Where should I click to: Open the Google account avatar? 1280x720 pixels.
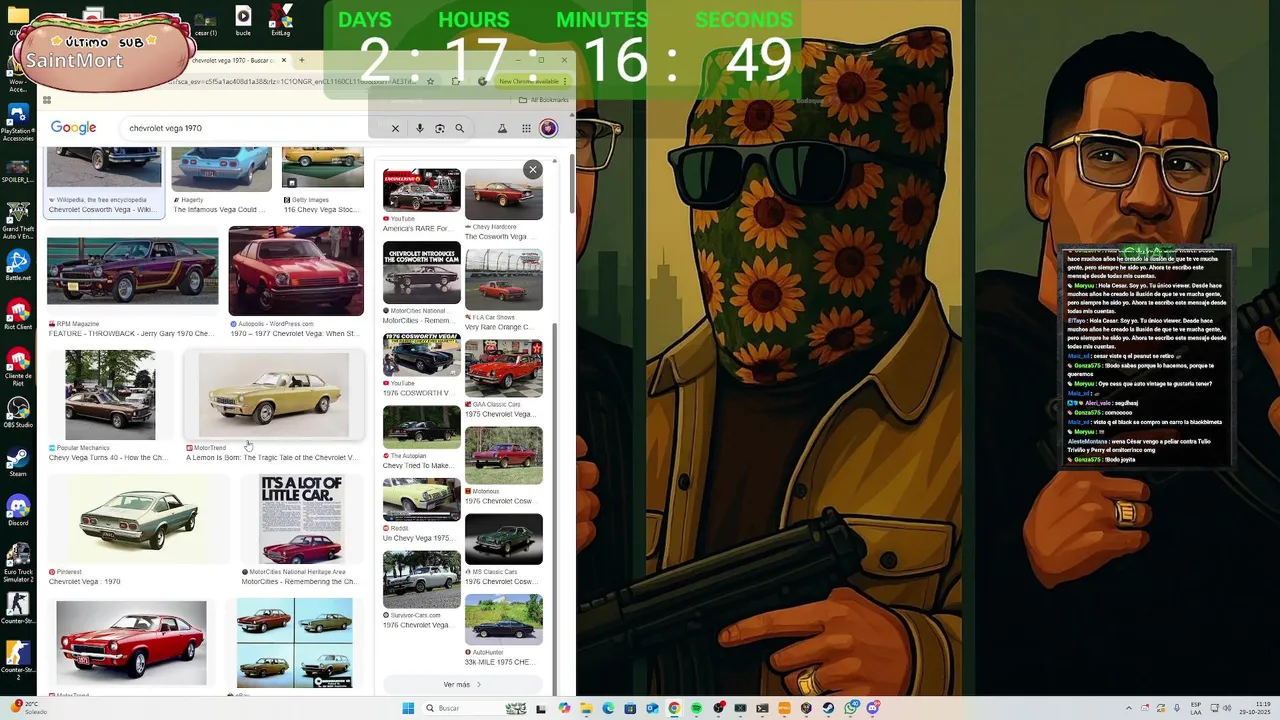click(x=548, y=128)
